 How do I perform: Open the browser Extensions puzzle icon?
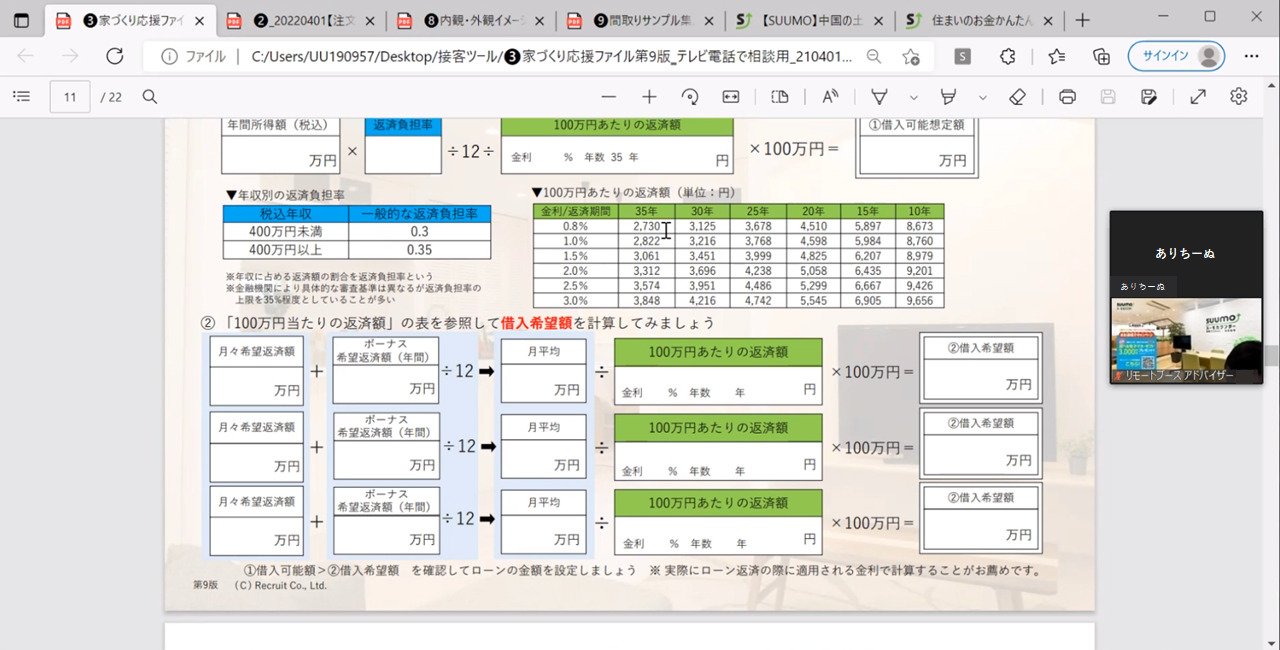[1008, 57]
